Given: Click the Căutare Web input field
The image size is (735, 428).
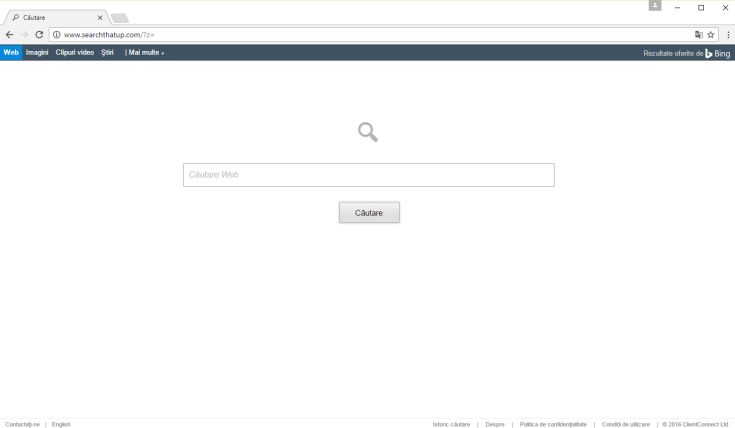Looking at the screenshot, I should [369, 175].
